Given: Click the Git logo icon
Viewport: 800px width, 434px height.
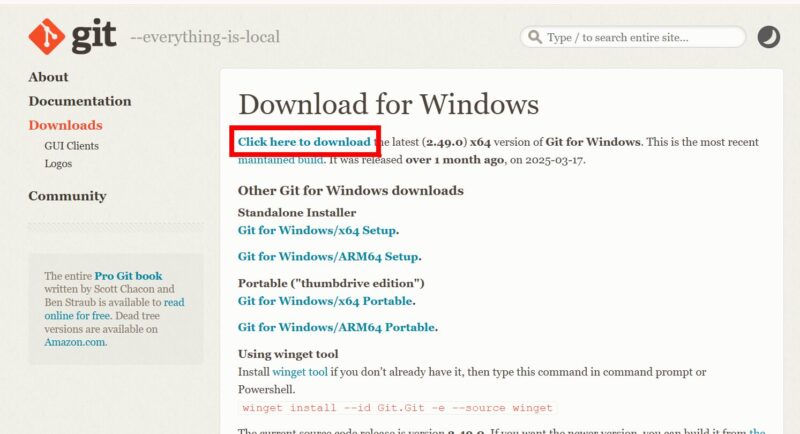Looking at the screenshot, I should pyautogui.click(x=46, y=36).
